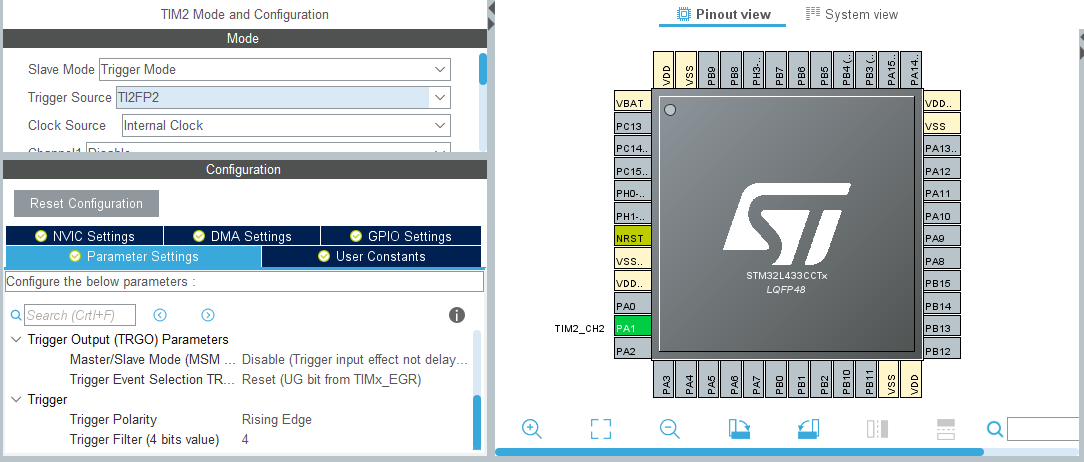Go to next search result arrow

pos(207,315)
